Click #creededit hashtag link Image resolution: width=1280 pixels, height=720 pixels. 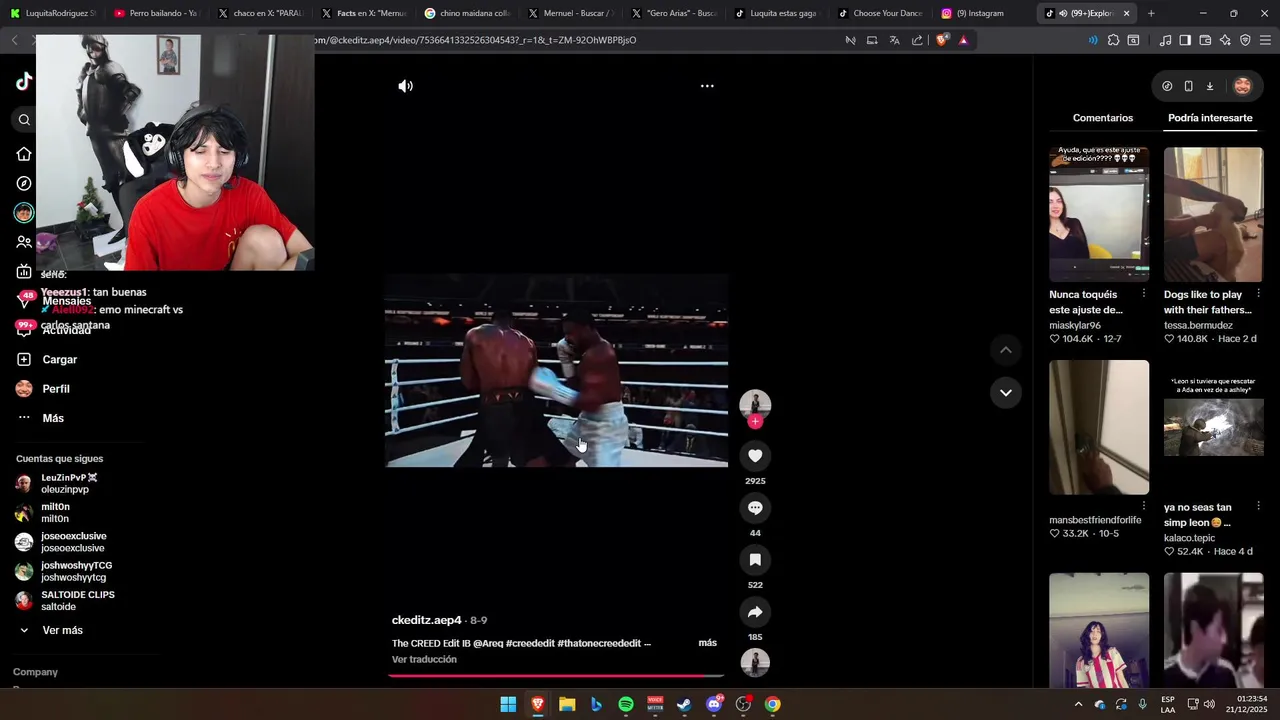[x=530, y=643]
